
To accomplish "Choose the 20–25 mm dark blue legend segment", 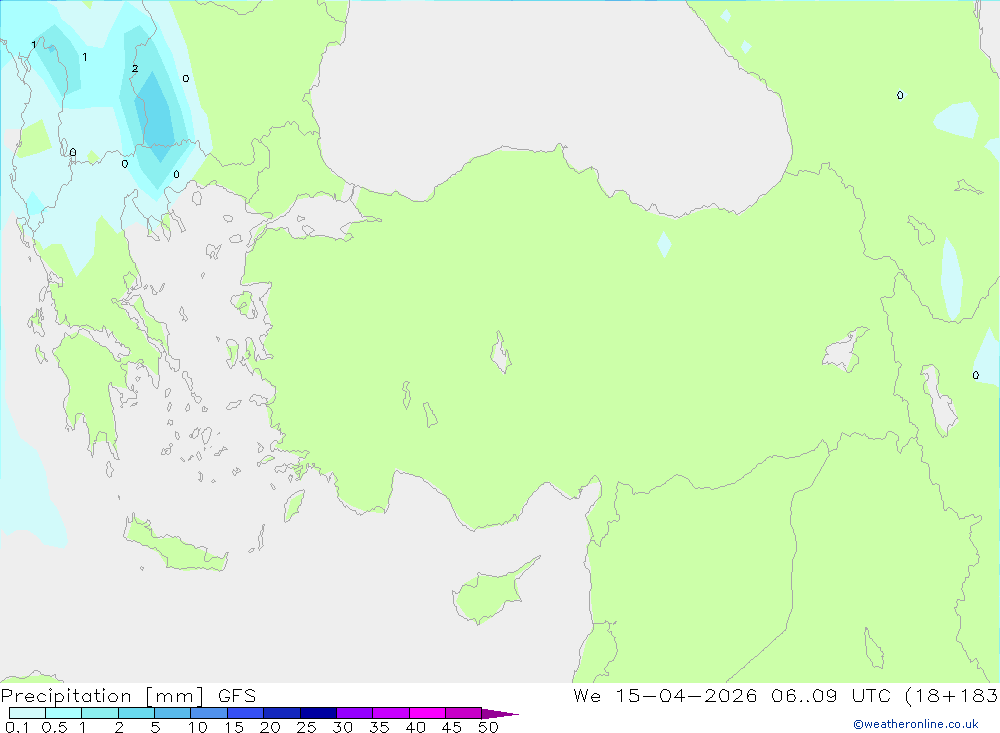I will tap(282, 713).
